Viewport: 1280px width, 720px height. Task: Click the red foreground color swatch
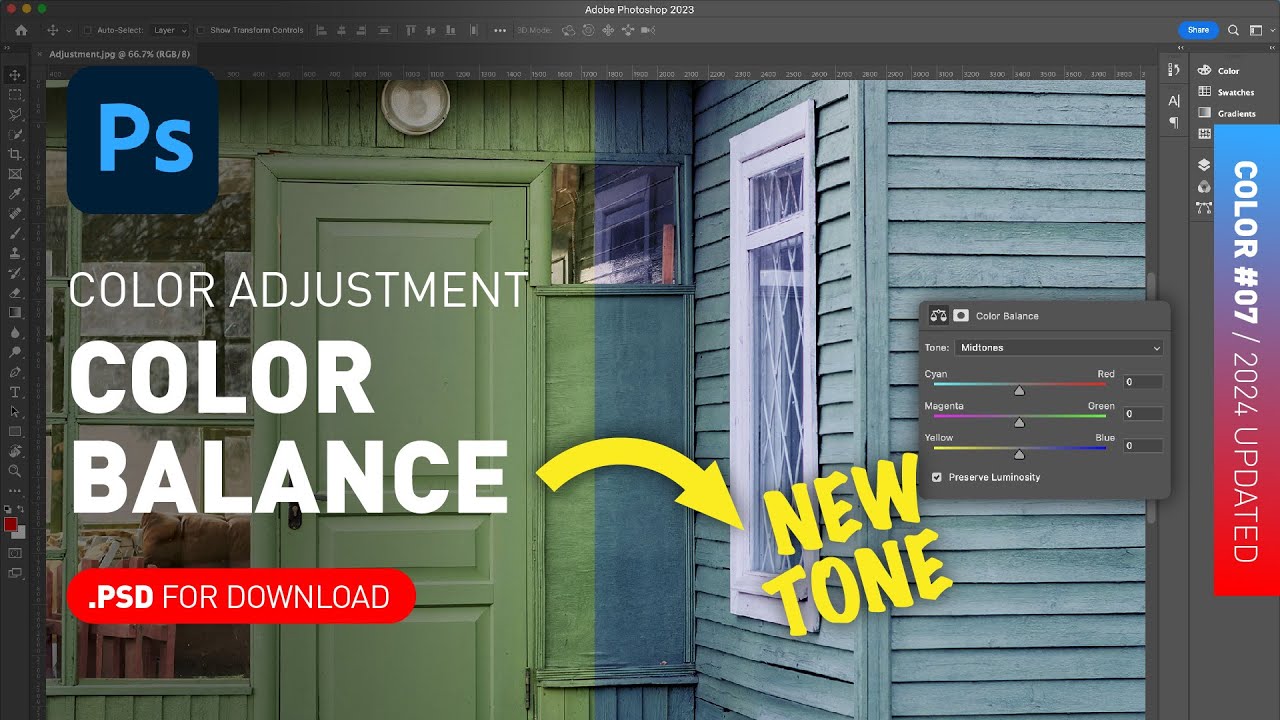[x=11, y=524]
